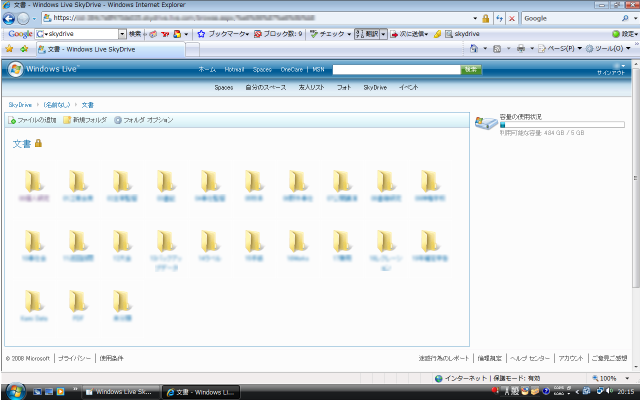Click プライバシー link in footer
The width and height of the screenshot is (640, 400).
pyautogui.click(x=74, y=358)
